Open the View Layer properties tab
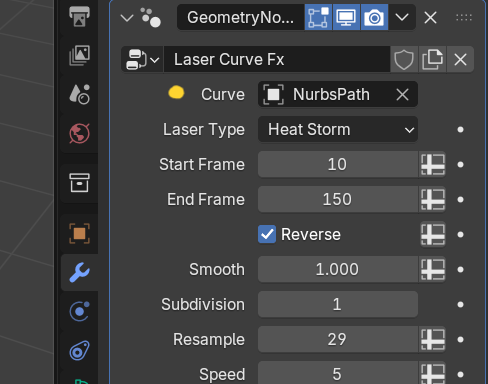 point(79,55)
